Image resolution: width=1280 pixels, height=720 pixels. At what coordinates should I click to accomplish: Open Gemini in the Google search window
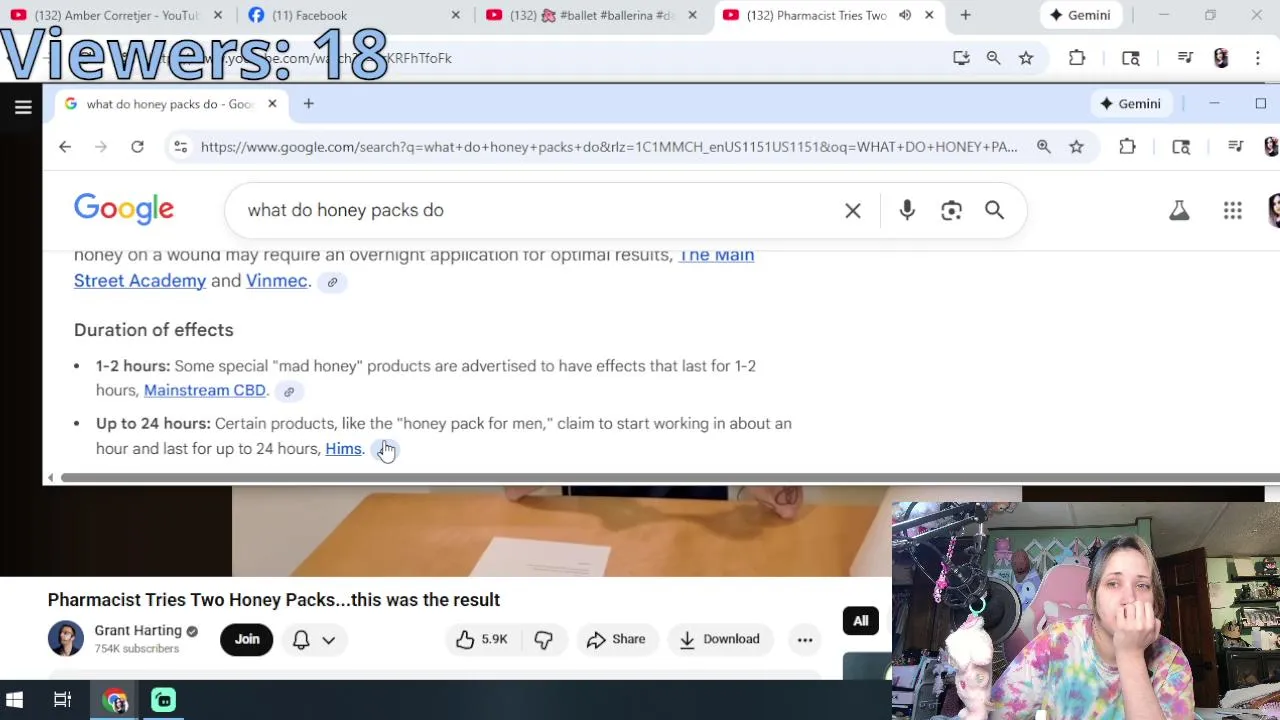pos(1130,104)
